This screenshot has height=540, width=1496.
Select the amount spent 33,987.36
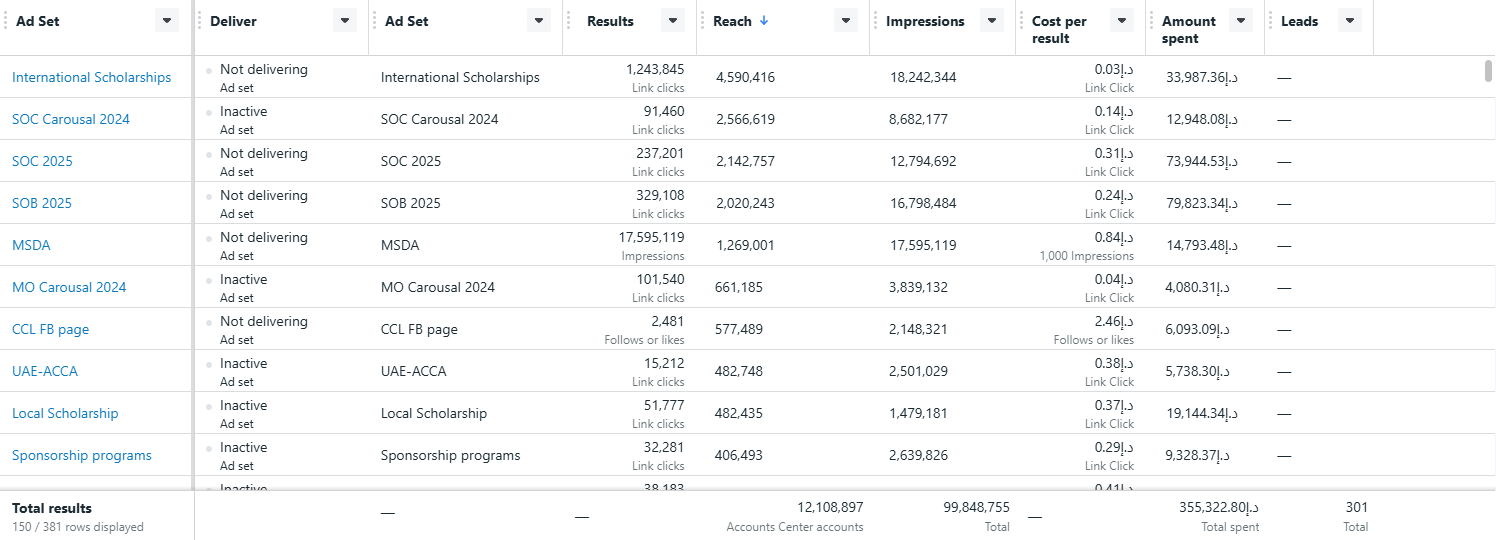pos(1202,77)
